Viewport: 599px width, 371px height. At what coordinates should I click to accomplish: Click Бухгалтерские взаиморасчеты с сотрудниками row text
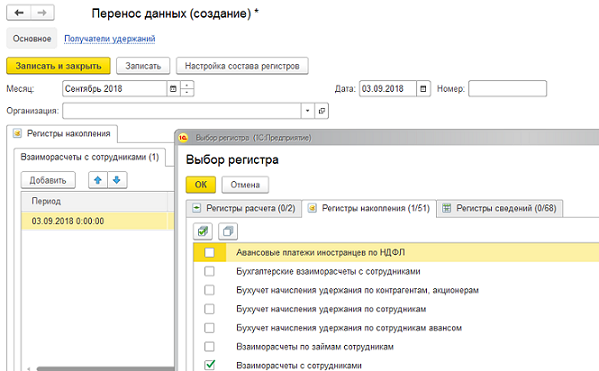tap(328, 271)
